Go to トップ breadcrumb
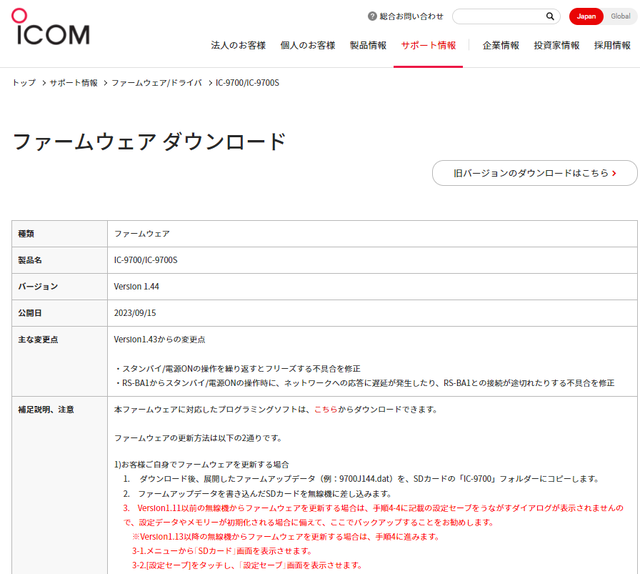Viewport: 640px width, 574px height. tap(24, 83)
